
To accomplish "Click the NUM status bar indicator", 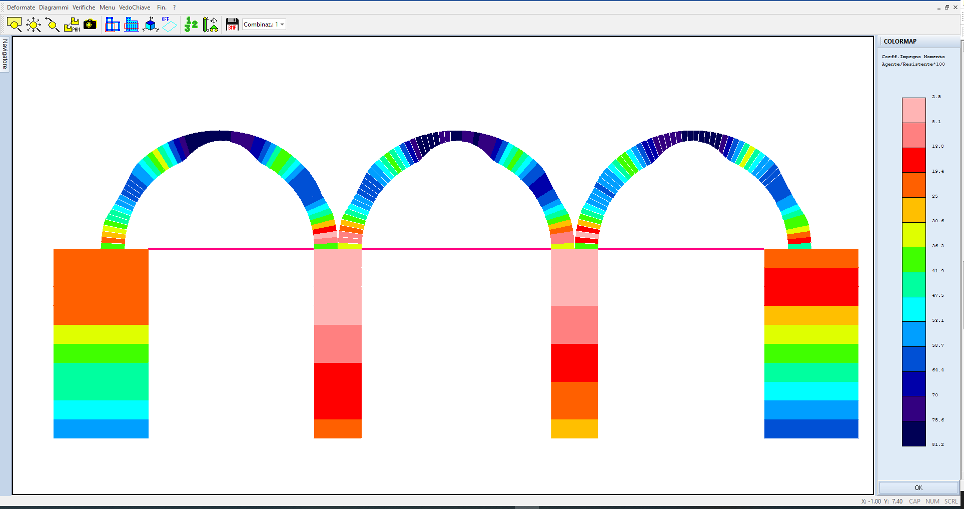I will click(933, 502).
